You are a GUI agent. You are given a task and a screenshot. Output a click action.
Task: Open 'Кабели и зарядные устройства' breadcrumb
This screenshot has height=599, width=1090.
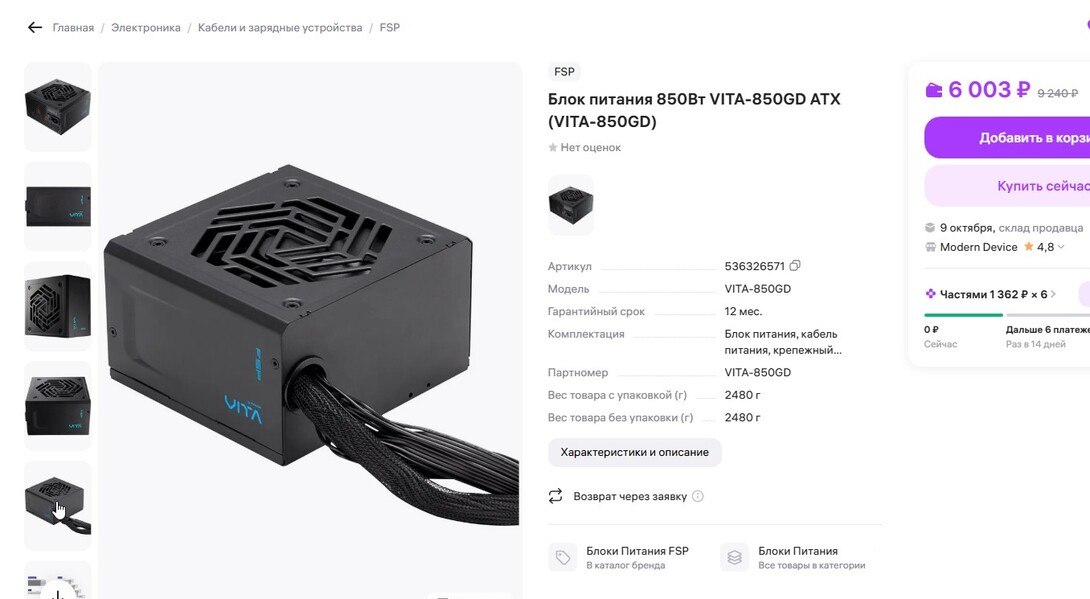point(280,28)
